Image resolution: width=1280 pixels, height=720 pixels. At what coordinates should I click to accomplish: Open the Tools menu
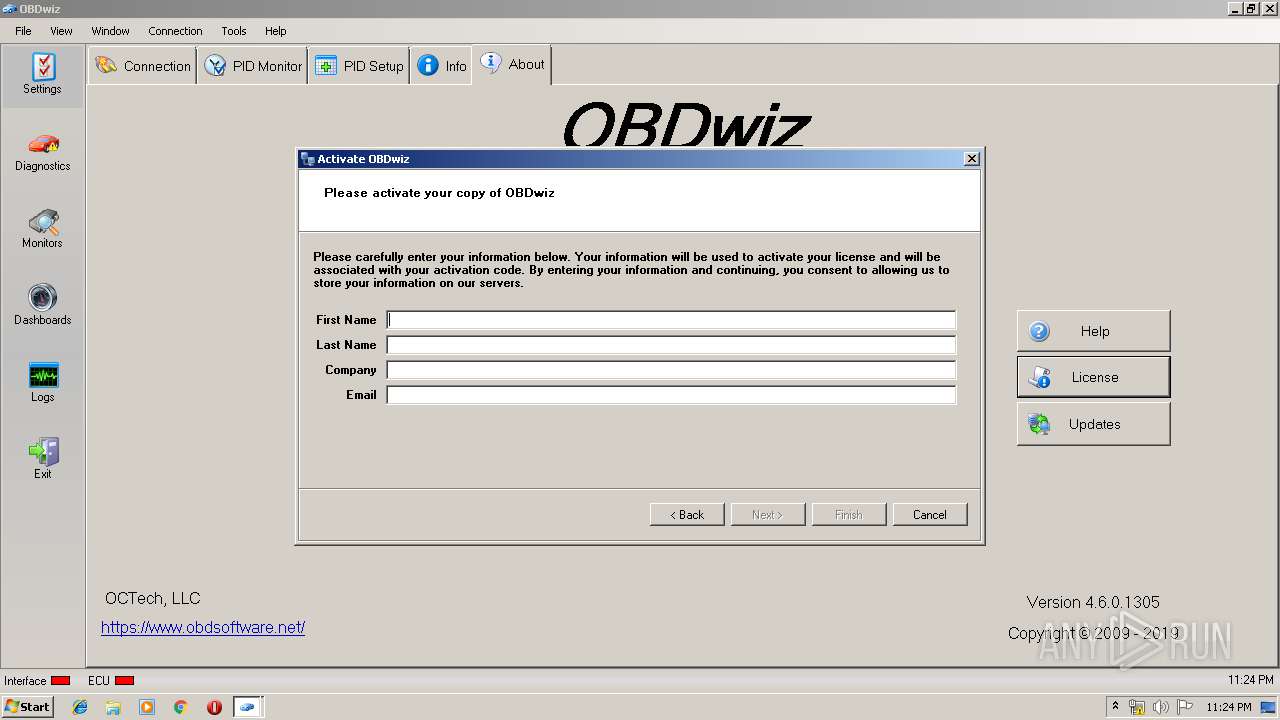(234, 31)
